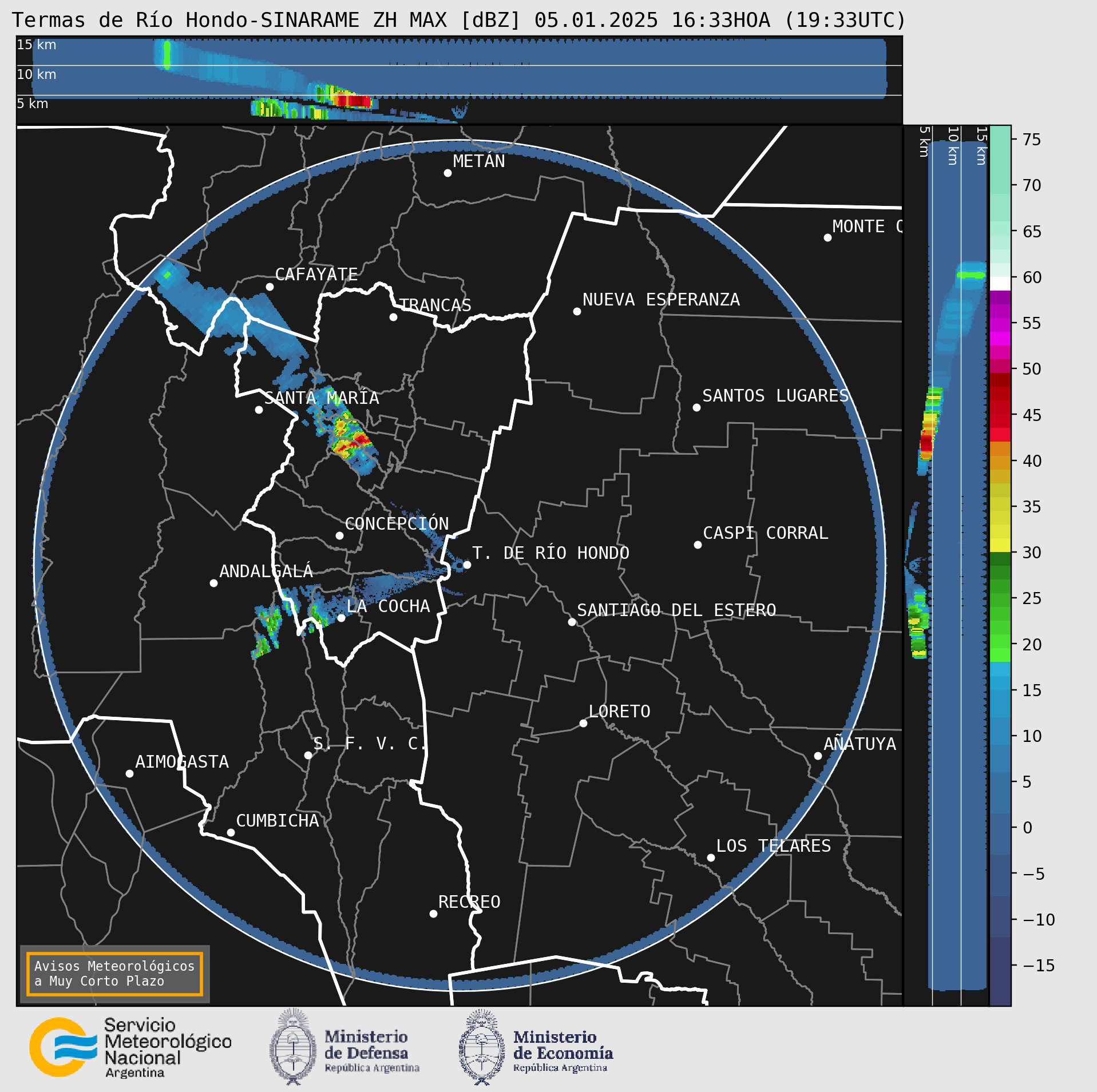1097x1092 pixels.
Task: Click the "15 km" label in top cross-section
Action: tap(37, 45)
